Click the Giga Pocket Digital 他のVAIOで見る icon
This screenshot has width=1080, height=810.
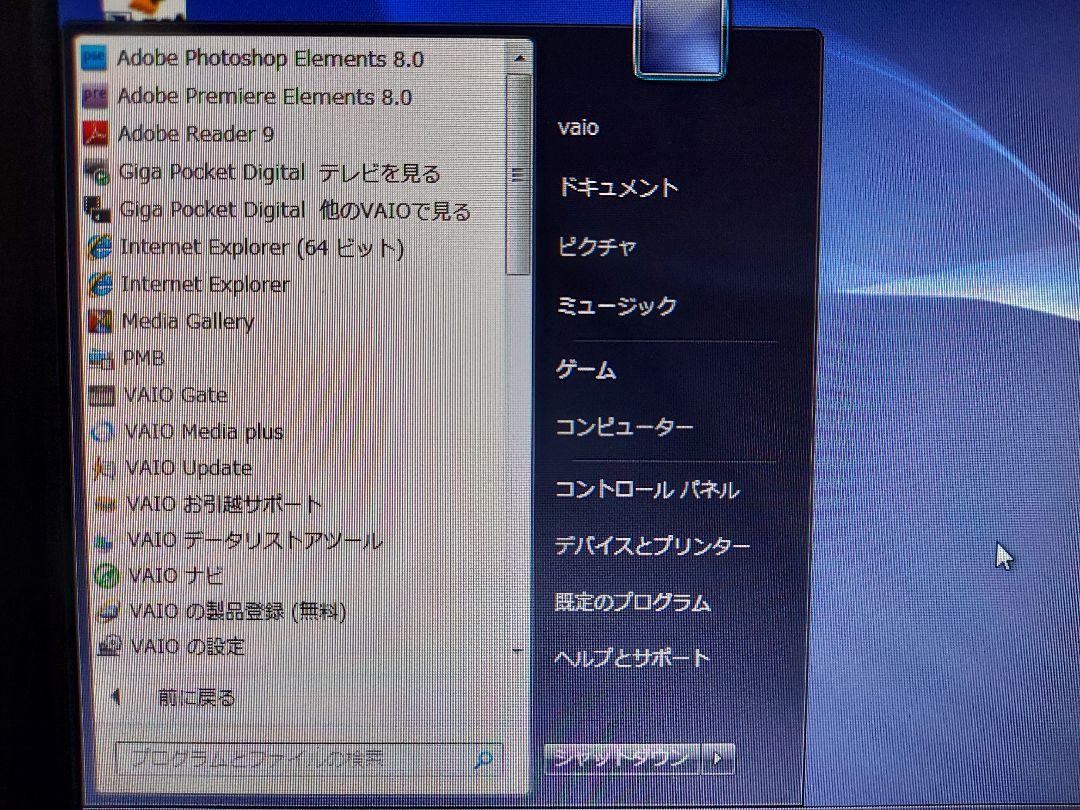pos(98,209)
